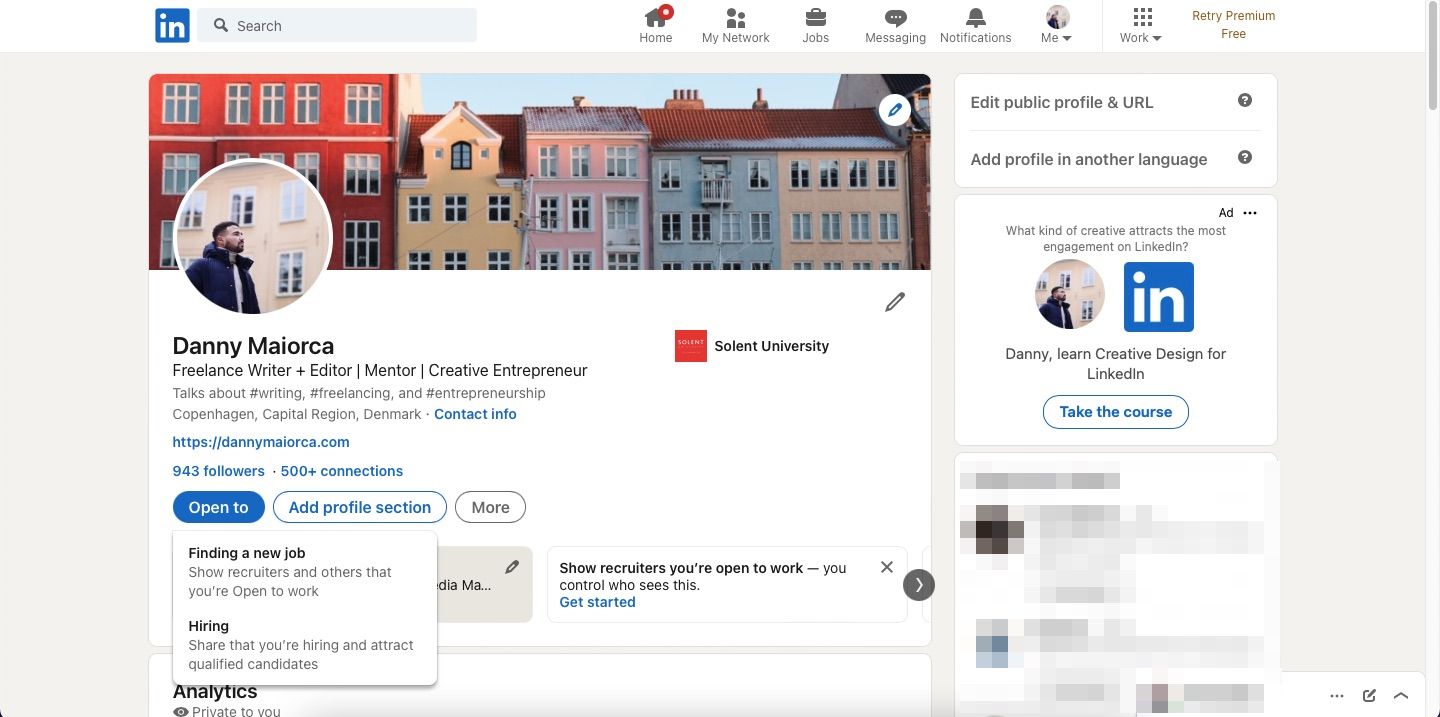Click the Search input field
Image resolution: width=1440 pixels, height=717 pixels.
tap(336, 25)
